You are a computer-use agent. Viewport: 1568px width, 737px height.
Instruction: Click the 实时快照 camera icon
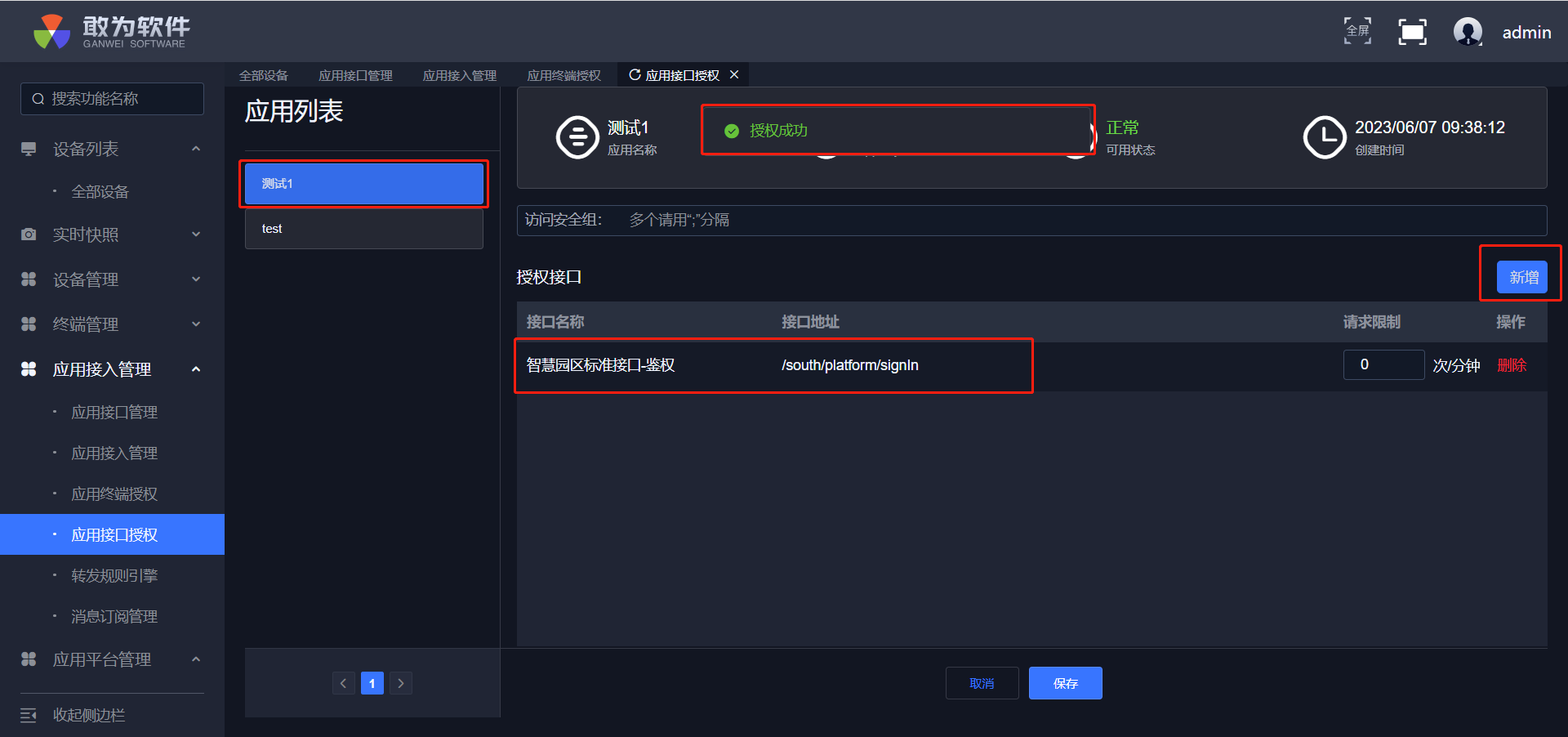pyautogui.click(x=29, y=234)
